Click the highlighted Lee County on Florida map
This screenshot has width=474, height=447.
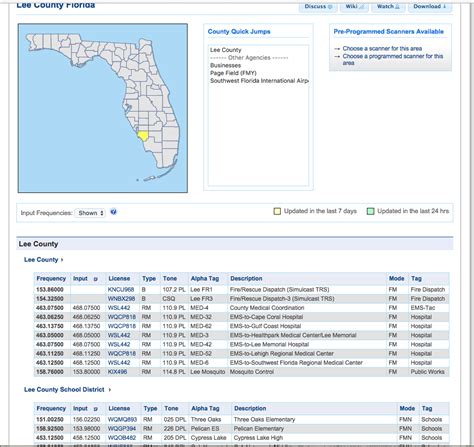[x=143, y=136]
